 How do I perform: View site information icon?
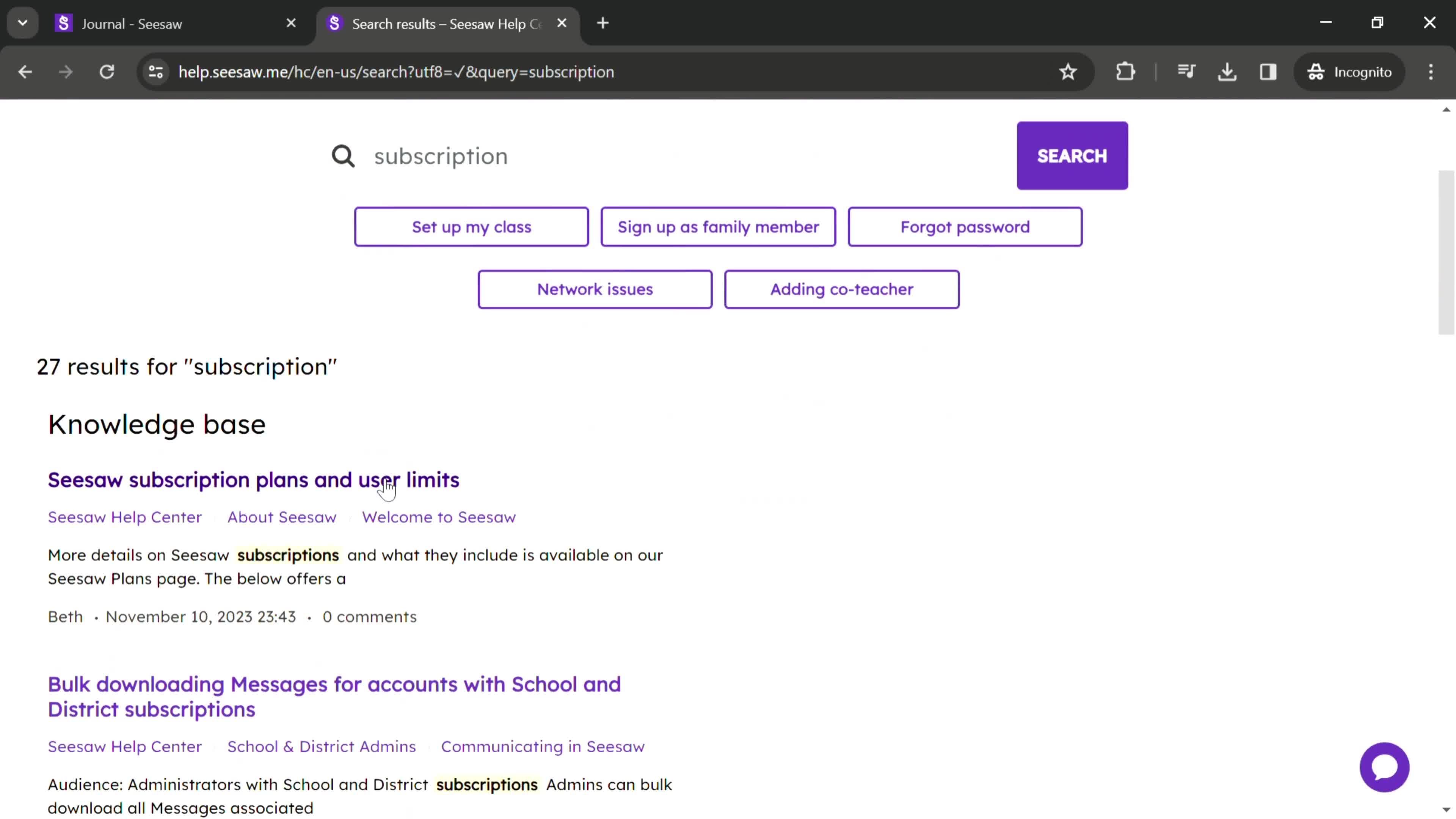click(x=155, y=72)
